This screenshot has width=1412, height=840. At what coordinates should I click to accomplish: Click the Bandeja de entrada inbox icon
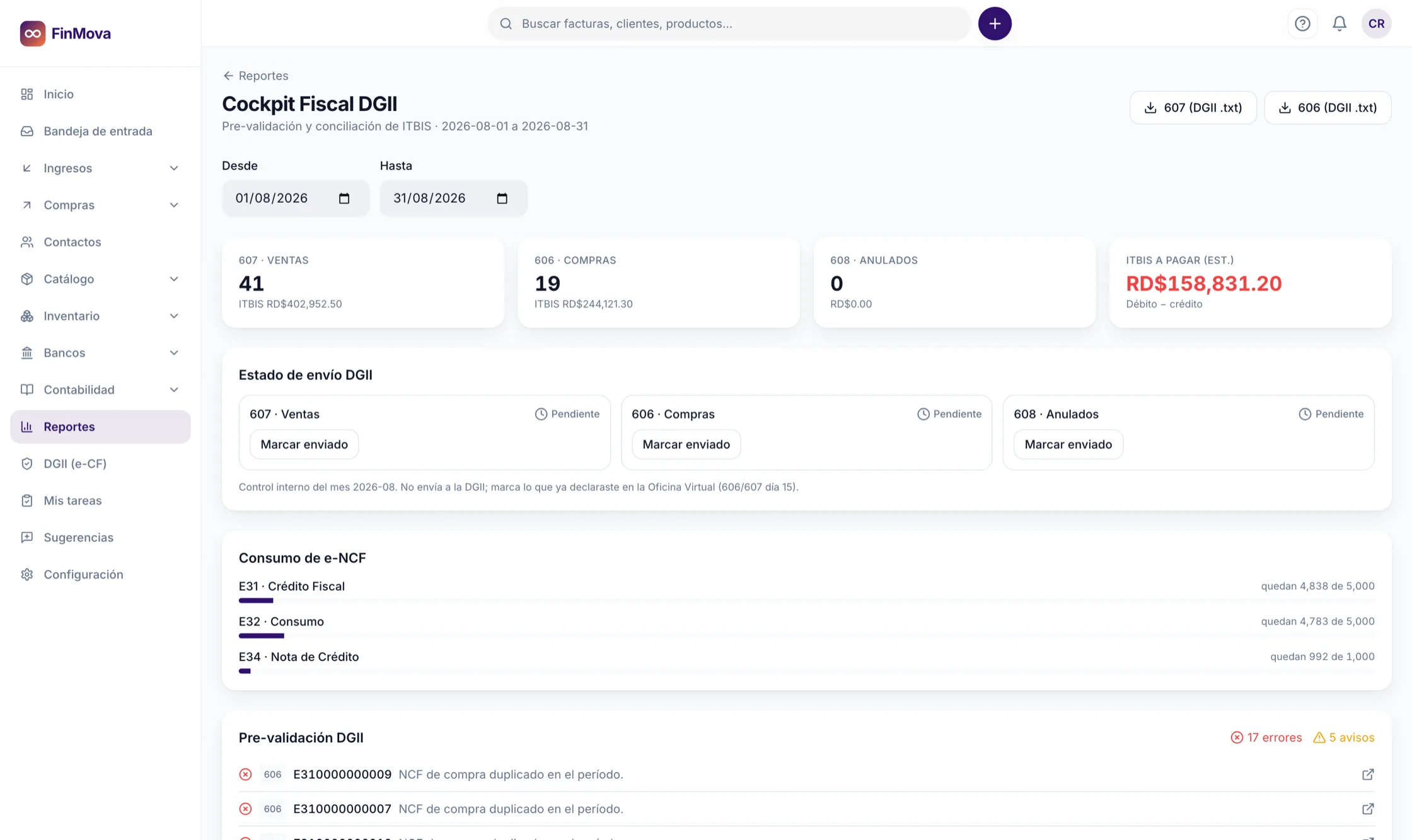(x=26, y=131)
